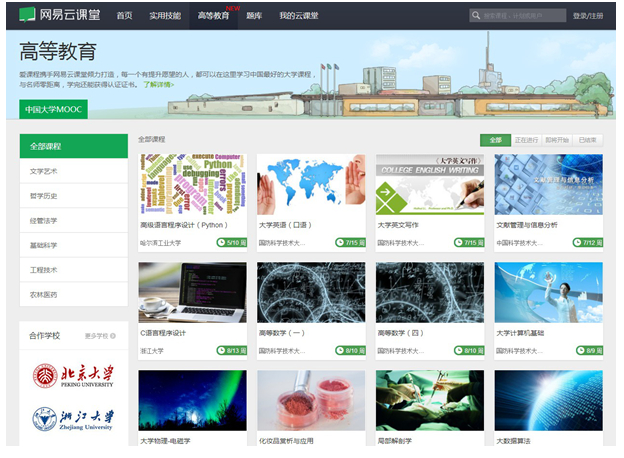624x458 pixels.
Task: Click the 8/10周 badge on 高等数学（一）
Action: click(x=350, y=351)
